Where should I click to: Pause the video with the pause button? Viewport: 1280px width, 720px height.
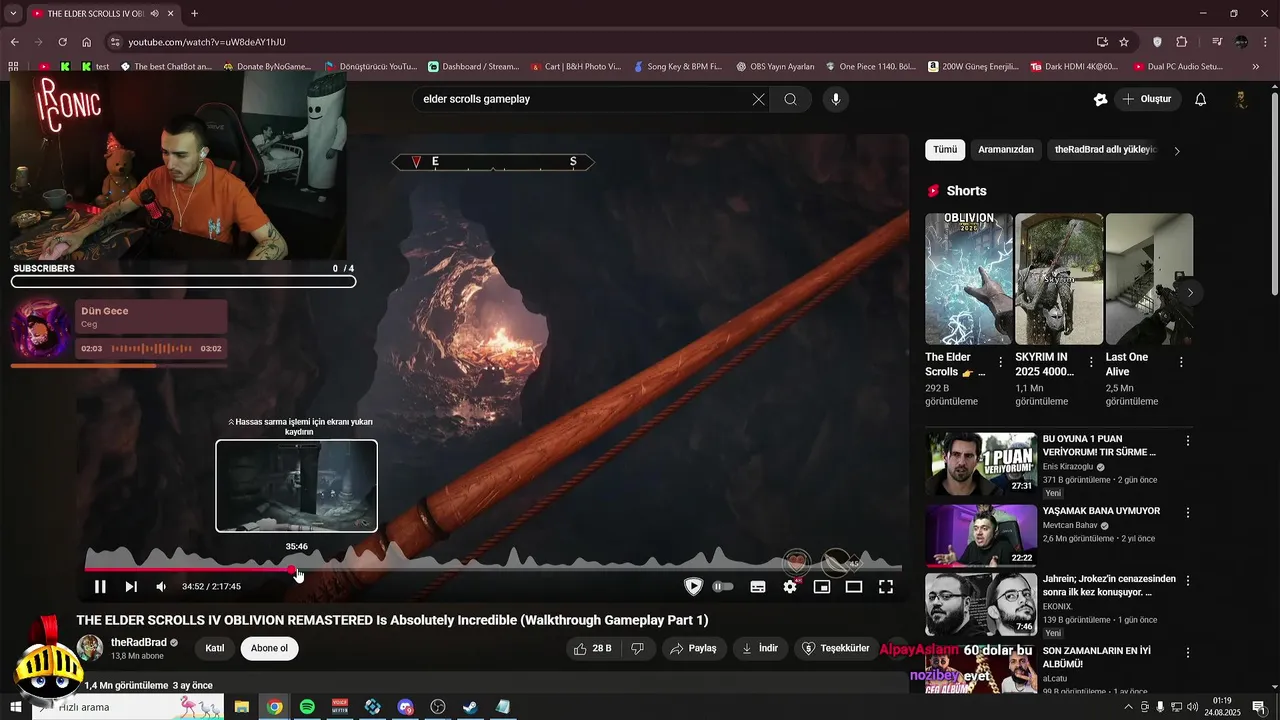tap(100, 587)
